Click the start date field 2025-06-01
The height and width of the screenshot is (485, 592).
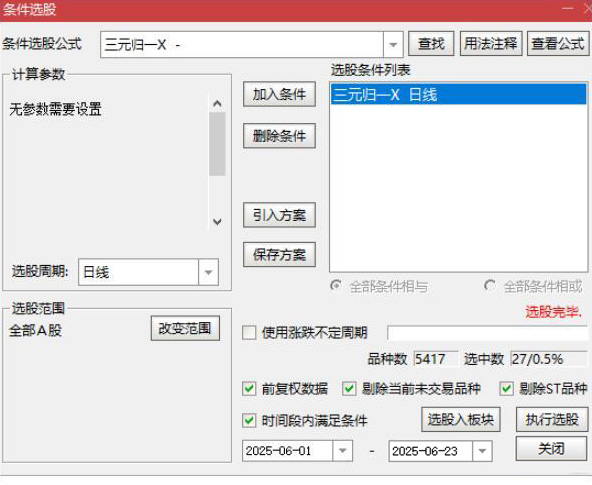coord(288,451)
